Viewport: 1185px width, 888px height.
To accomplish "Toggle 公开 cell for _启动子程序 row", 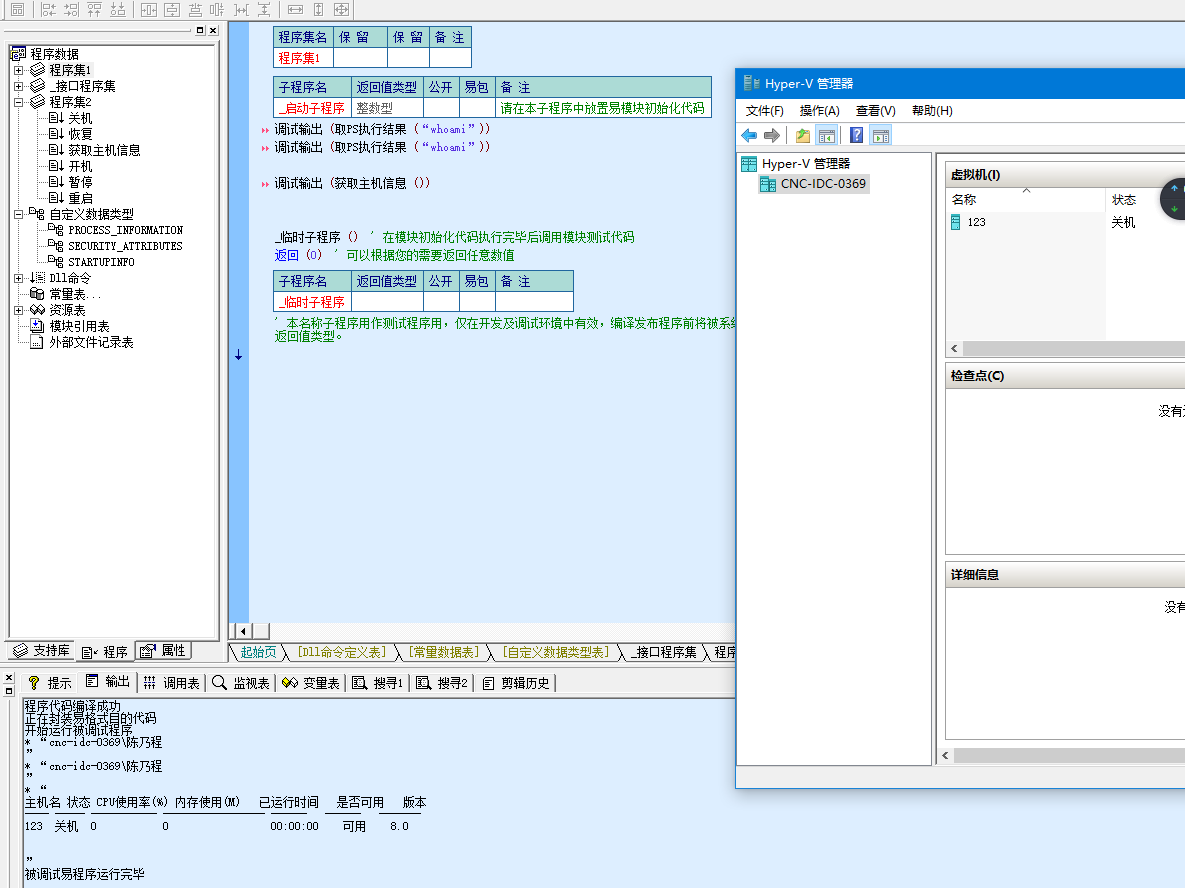I will click(x=441, y=108).
